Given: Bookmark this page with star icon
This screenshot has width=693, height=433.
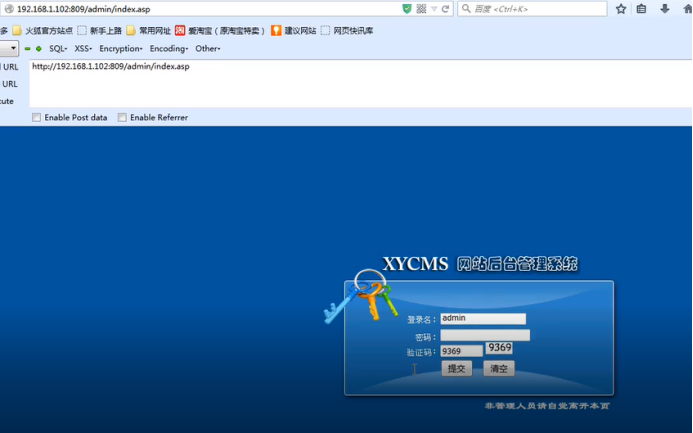Looking at the screenshot, I should click(x=621, y=9).
